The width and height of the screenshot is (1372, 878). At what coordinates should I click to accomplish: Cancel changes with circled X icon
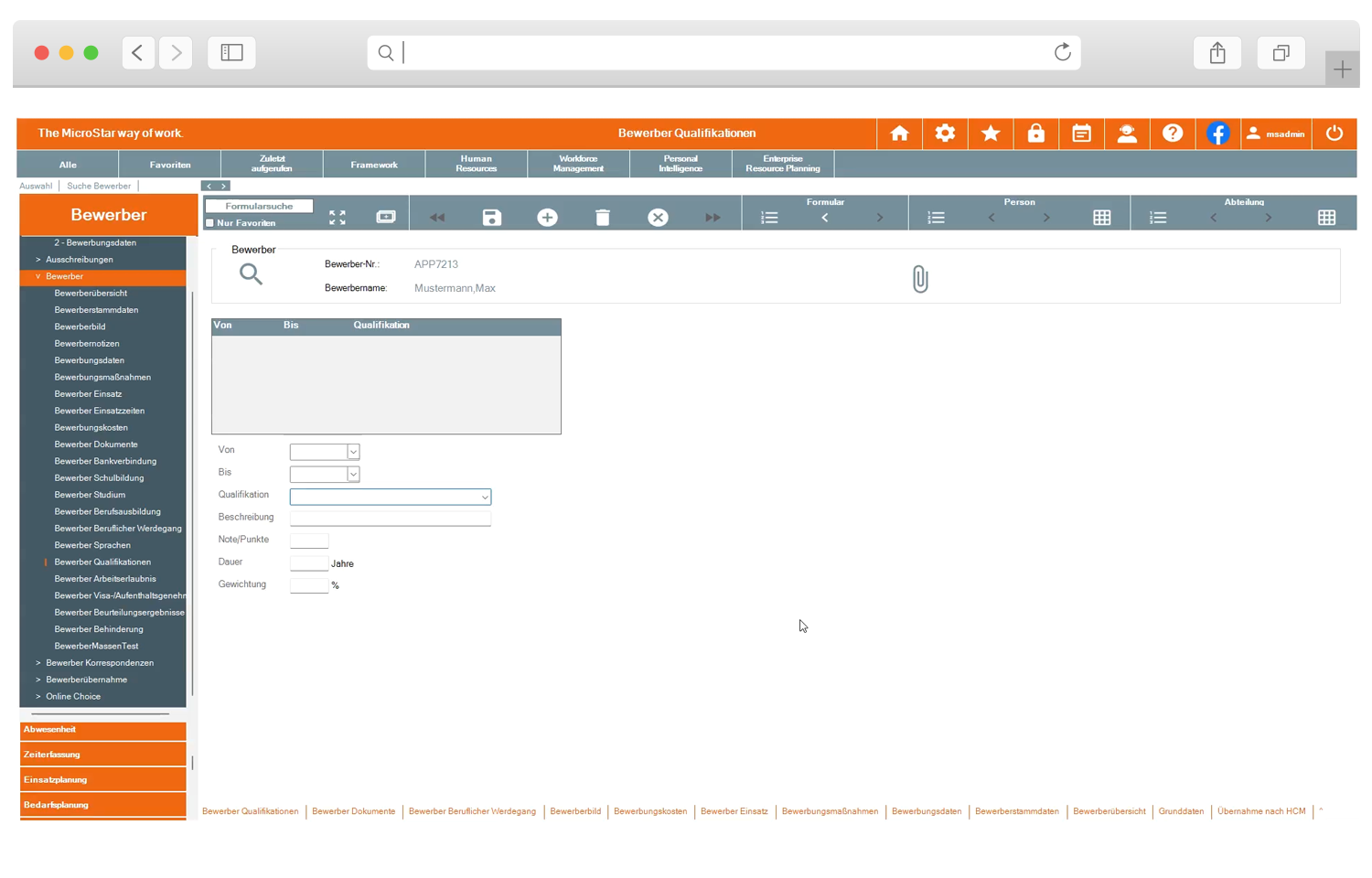click(658, 218)
